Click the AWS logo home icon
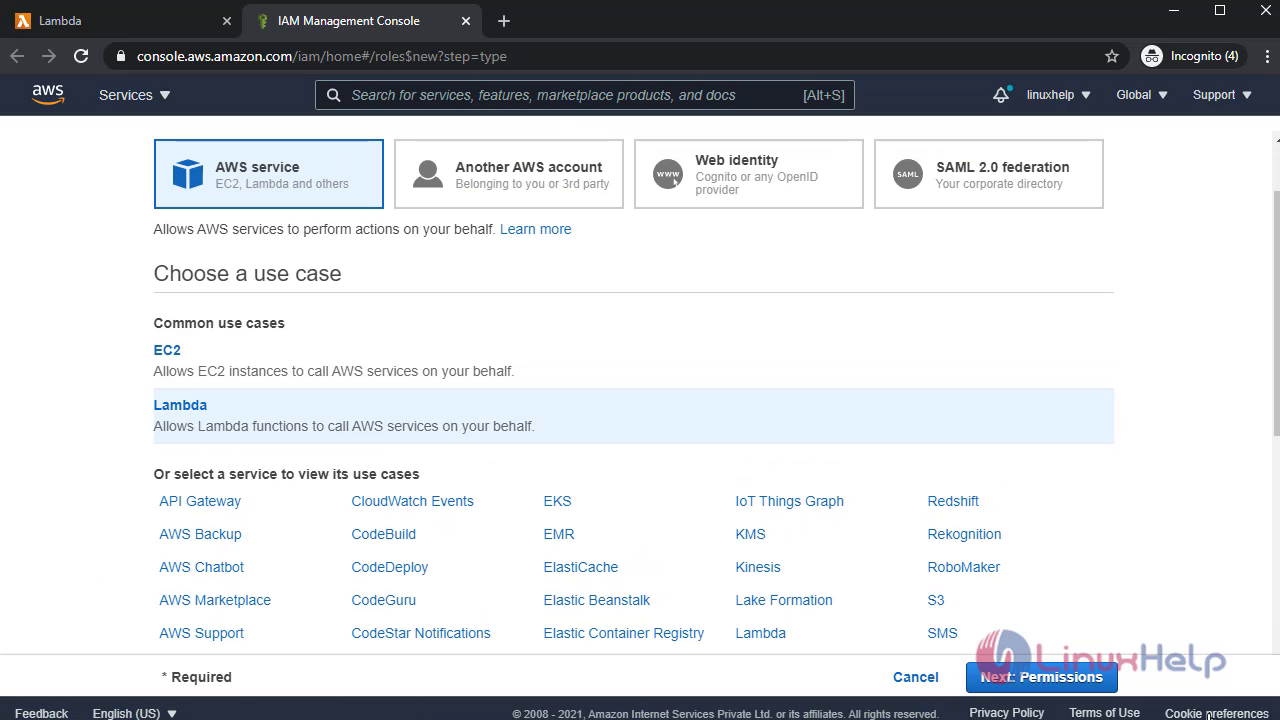 click(47, 94)
